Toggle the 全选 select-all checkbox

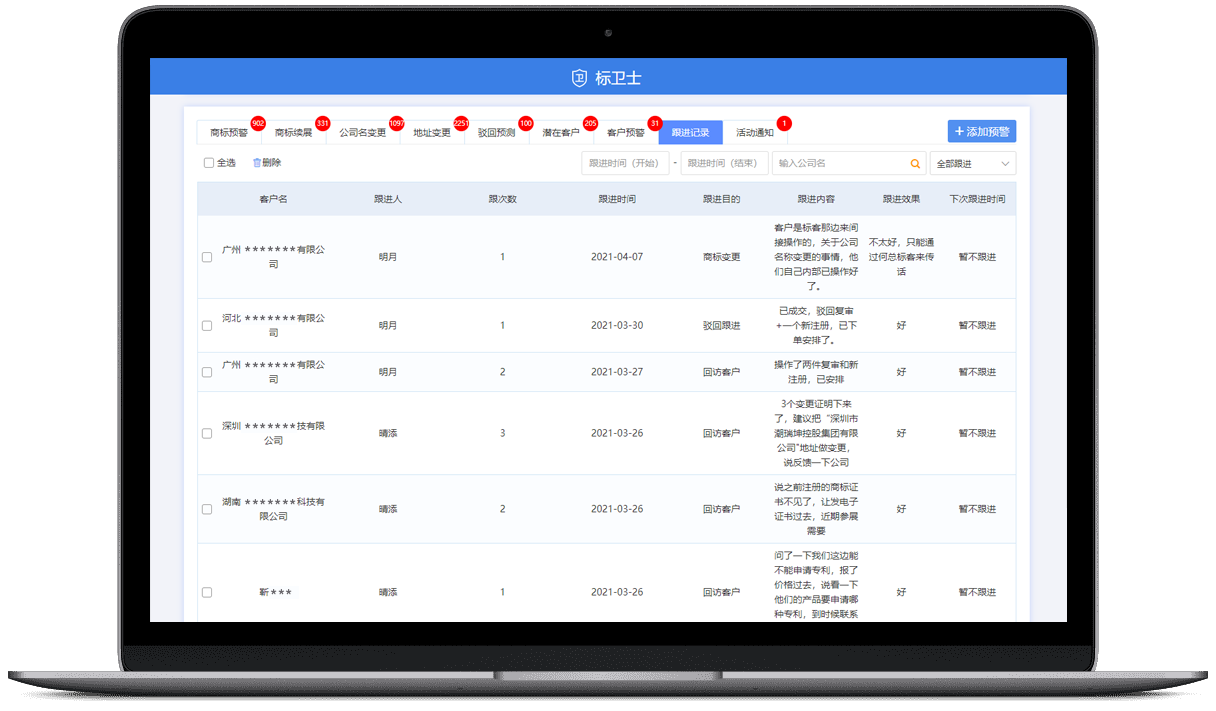209,163
